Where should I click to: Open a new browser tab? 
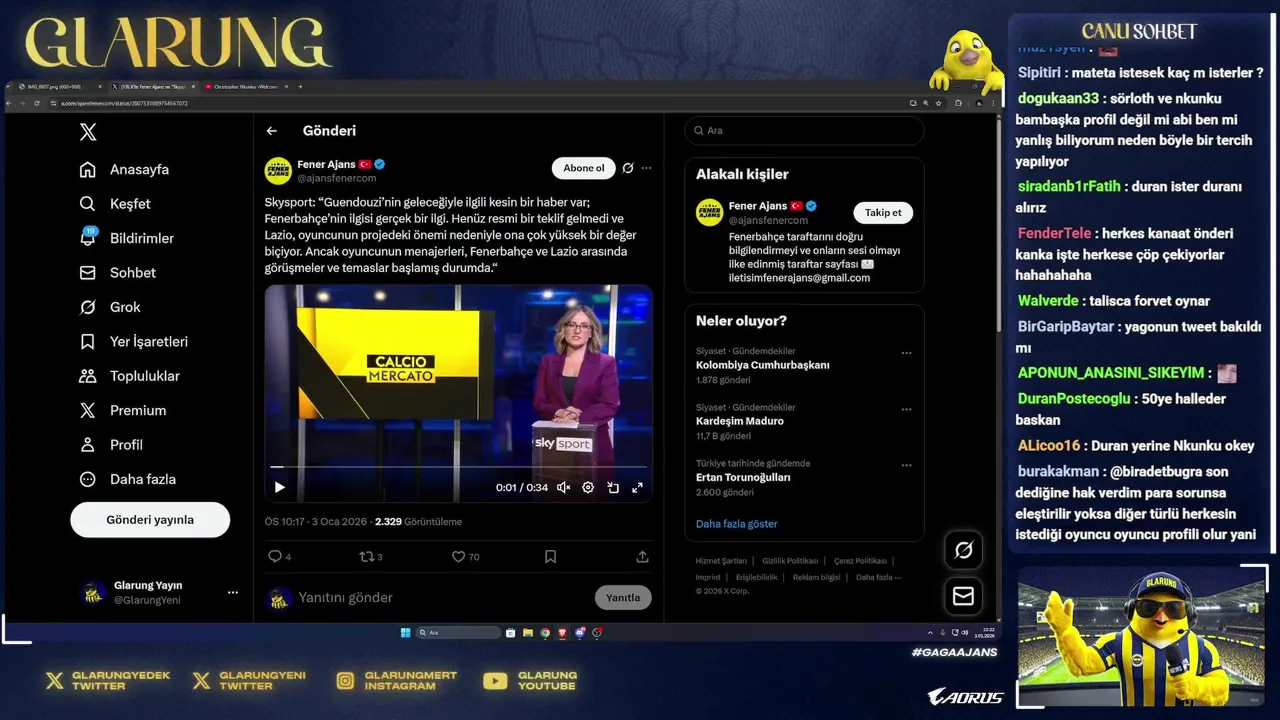pos(300,87)
